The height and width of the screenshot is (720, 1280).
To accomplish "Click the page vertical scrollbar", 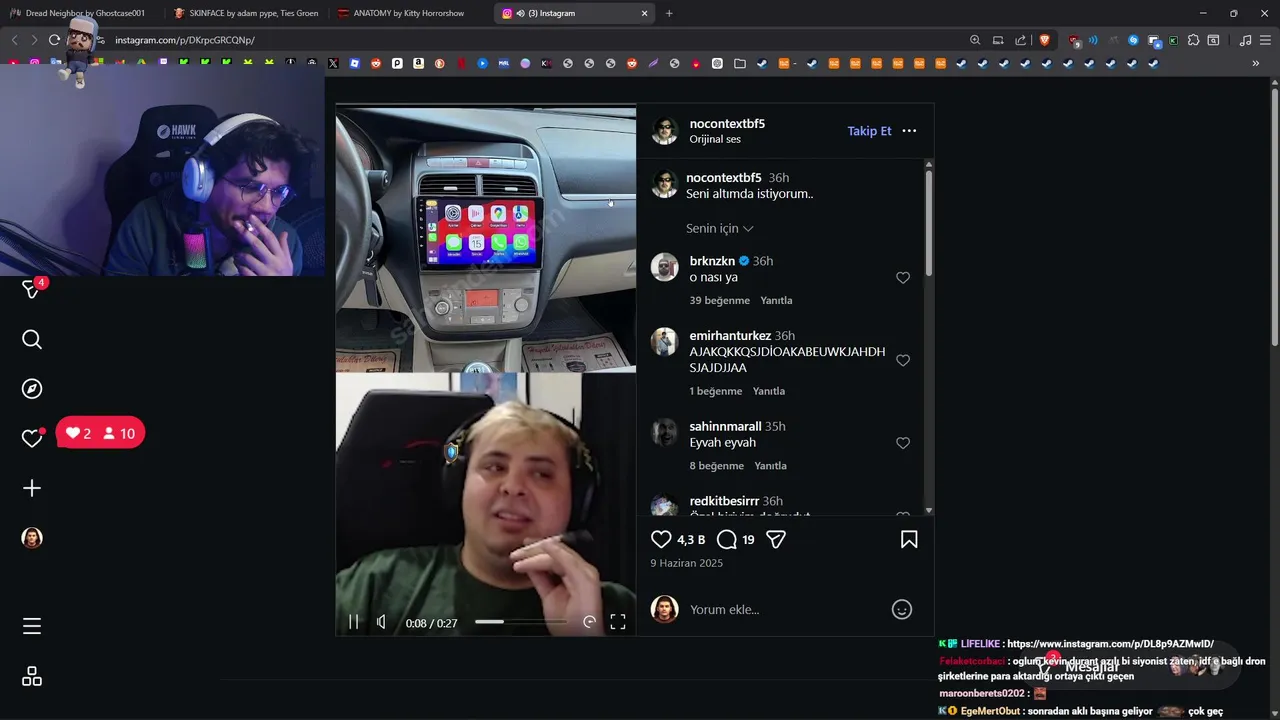I will click(1274, 215).
